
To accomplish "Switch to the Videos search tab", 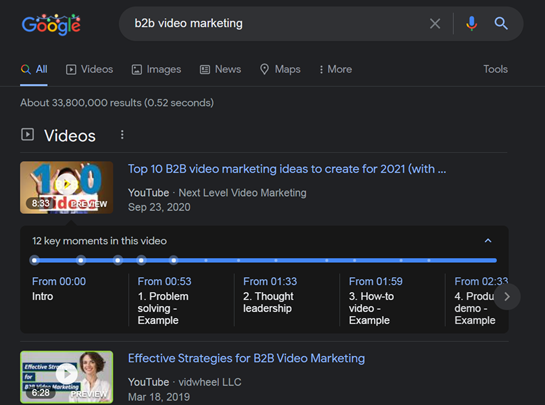I will click(x=89, y=69).
